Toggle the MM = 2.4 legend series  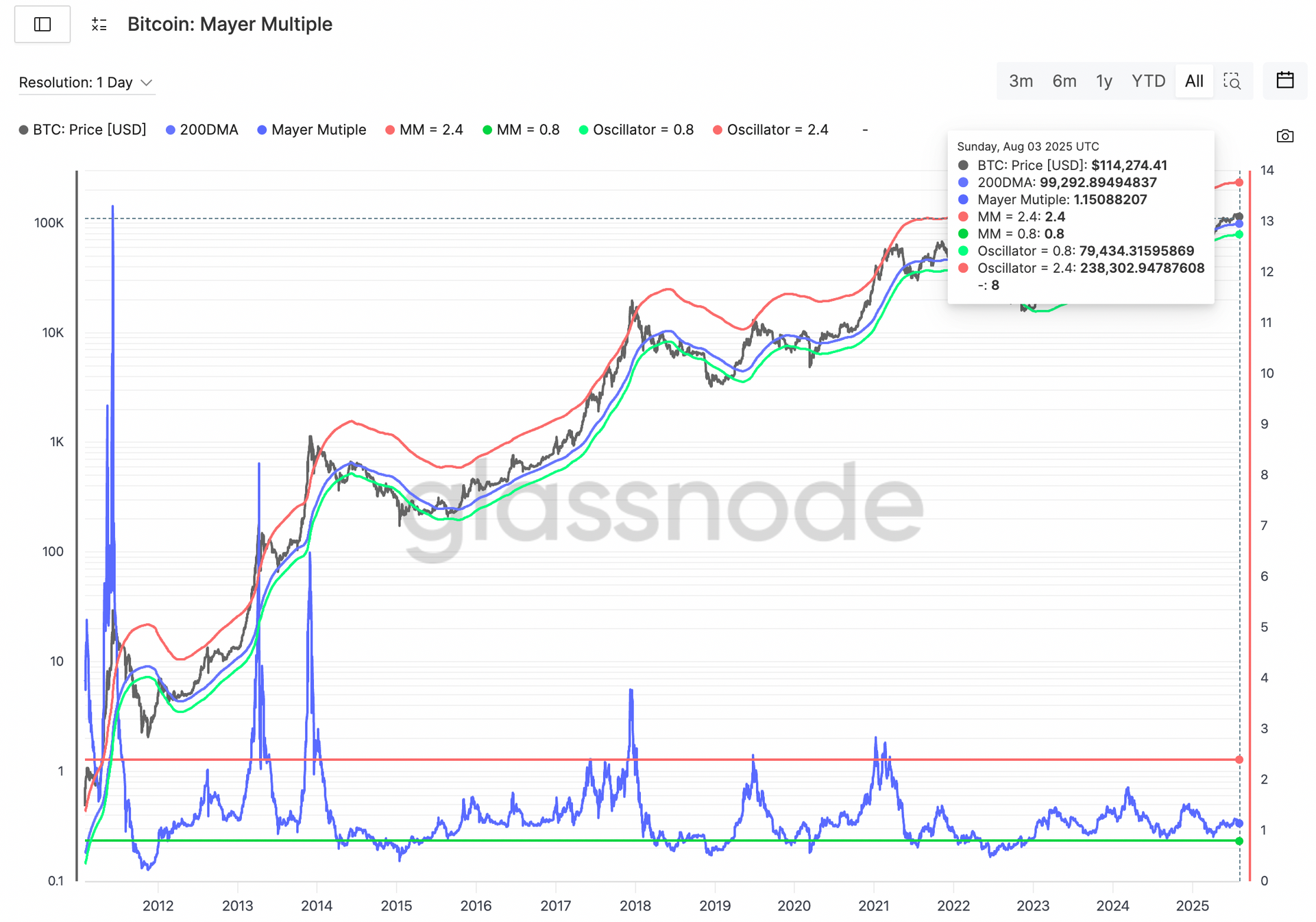pos(424,130)
